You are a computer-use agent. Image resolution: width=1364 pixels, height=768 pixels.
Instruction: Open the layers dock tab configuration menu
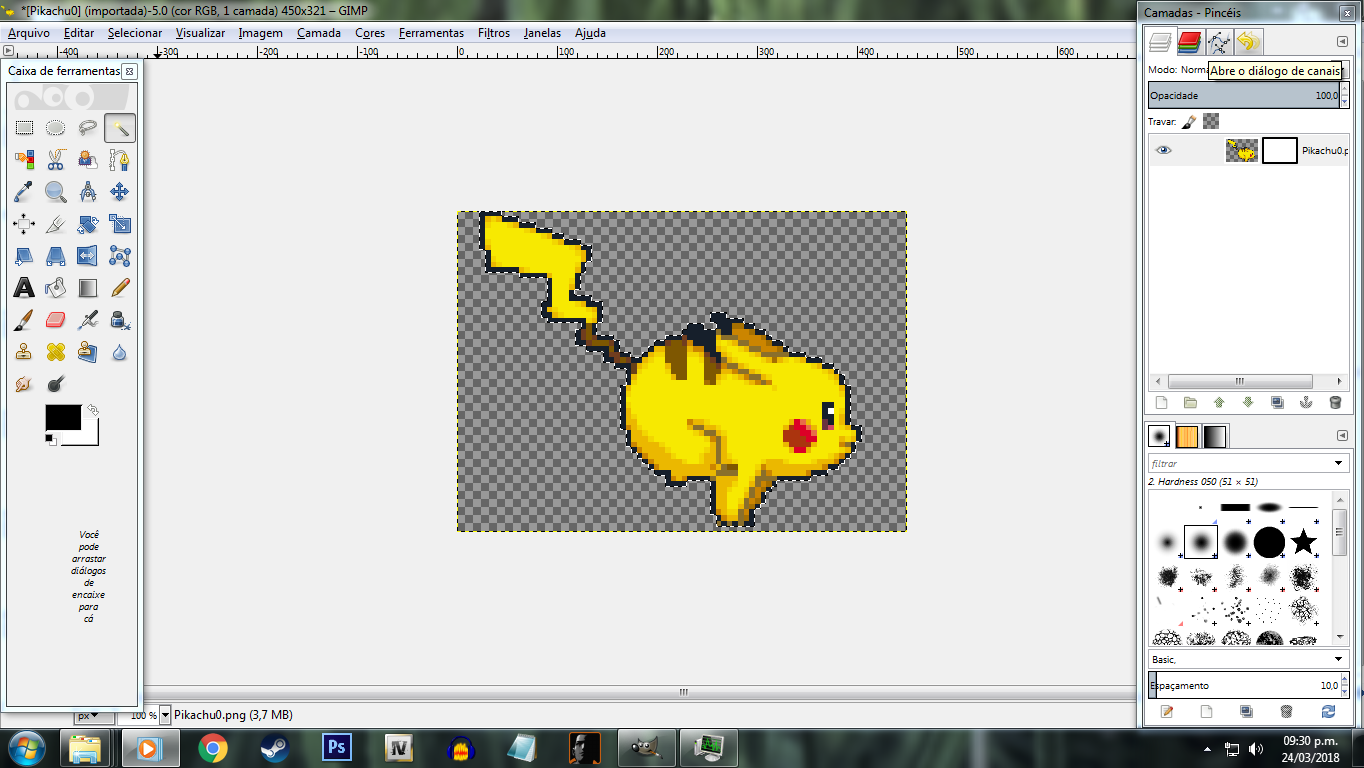coord(1342,41)
